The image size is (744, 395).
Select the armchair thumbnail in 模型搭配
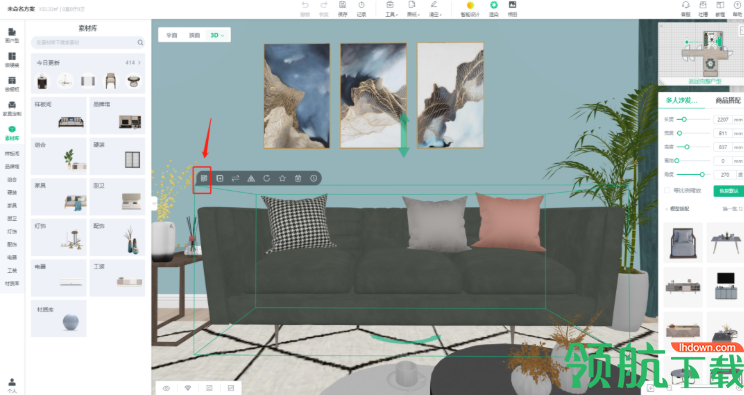683,242
